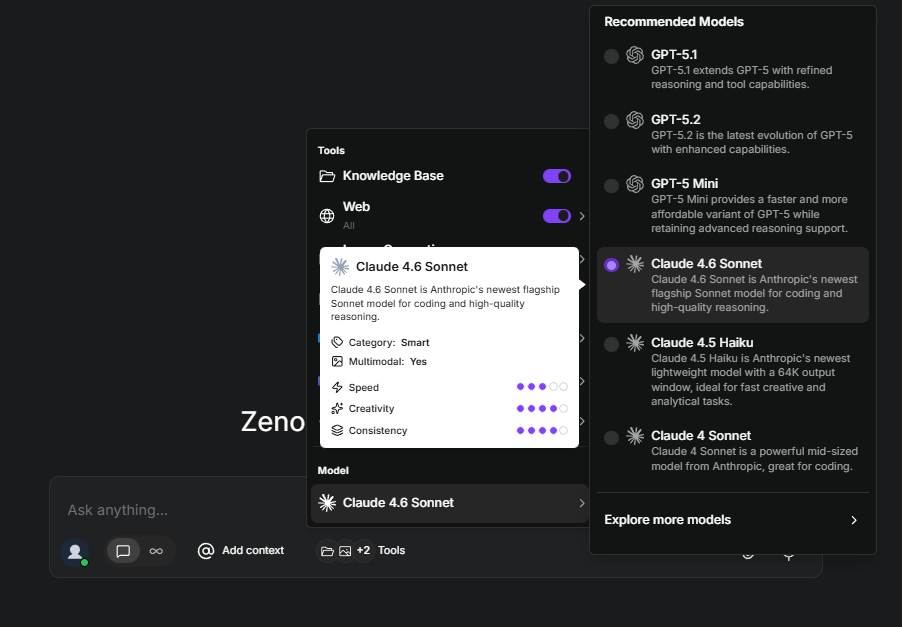Click the Web globe icon in Tools panel
Viewport: 902px width, 627px height.
point(327,216)
